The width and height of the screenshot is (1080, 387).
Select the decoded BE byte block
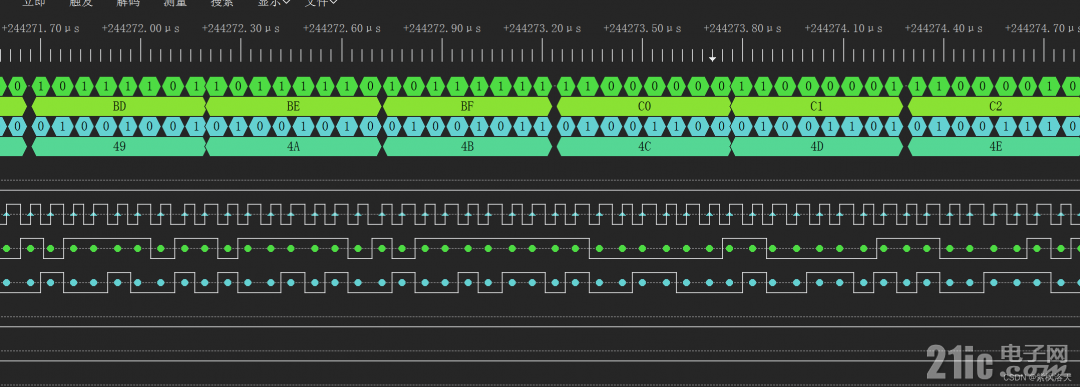(293, 107)
